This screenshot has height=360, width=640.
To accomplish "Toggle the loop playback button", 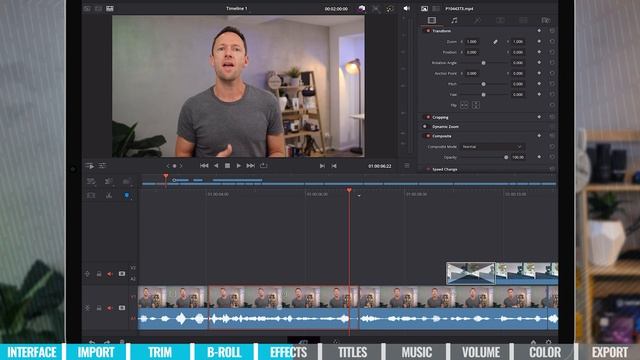I will tap(263, 166).
